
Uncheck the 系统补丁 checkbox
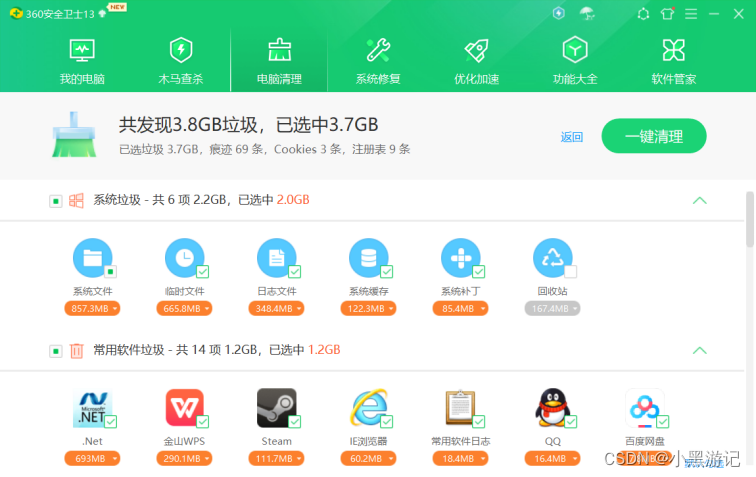pos(479,272)
